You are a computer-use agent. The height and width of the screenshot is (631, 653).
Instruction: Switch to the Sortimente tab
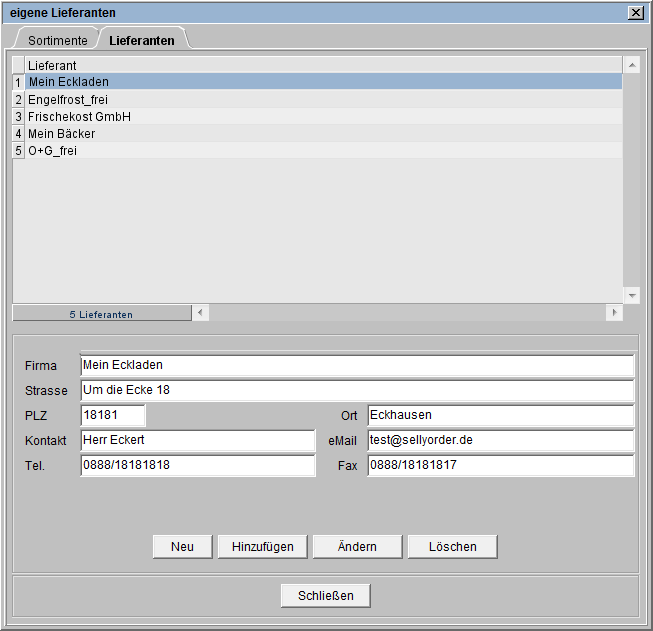click(56, 40)
